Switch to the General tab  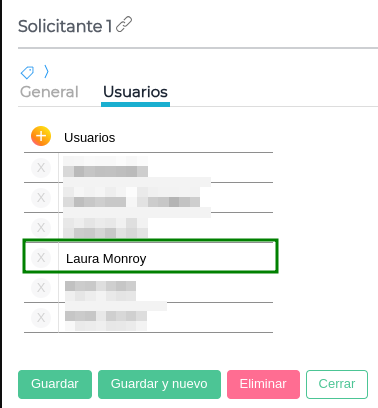[x=49, y=92]
